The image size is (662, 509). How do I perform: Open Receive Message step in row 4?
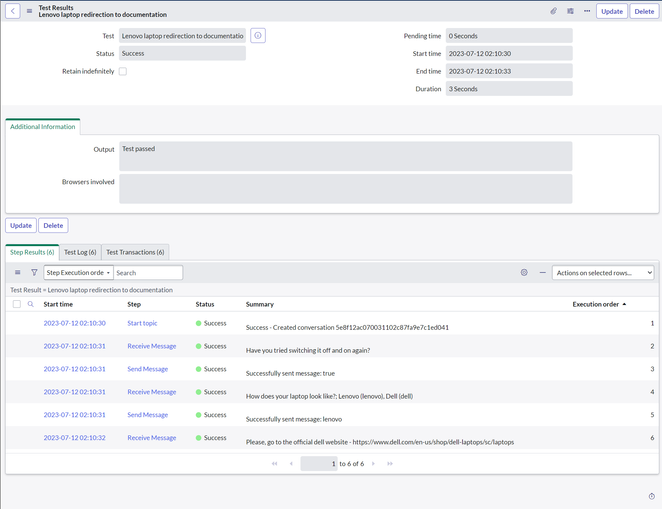click(152, 392)
